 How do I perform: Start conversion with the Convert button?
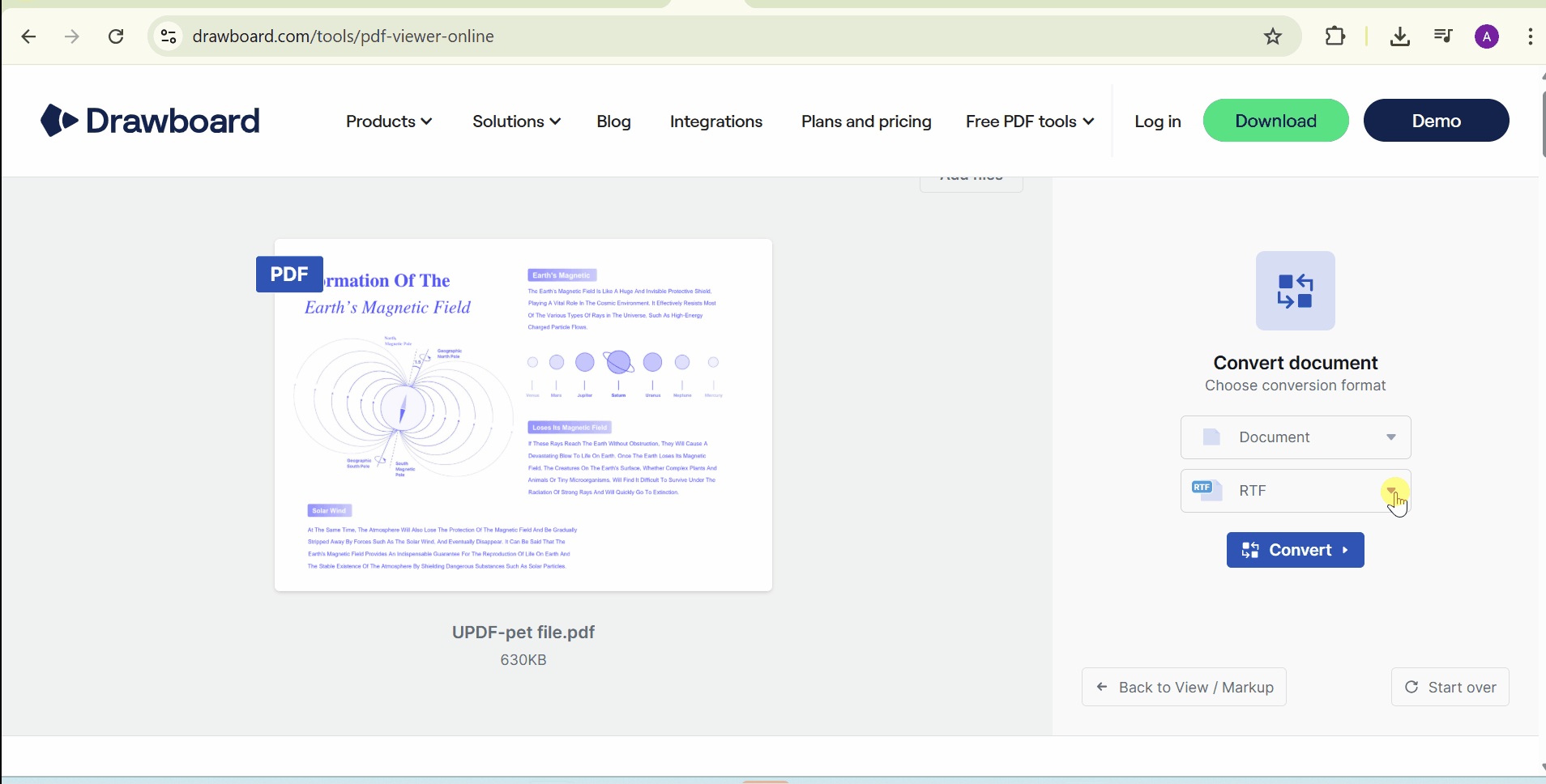click(x=1295, y=550)
